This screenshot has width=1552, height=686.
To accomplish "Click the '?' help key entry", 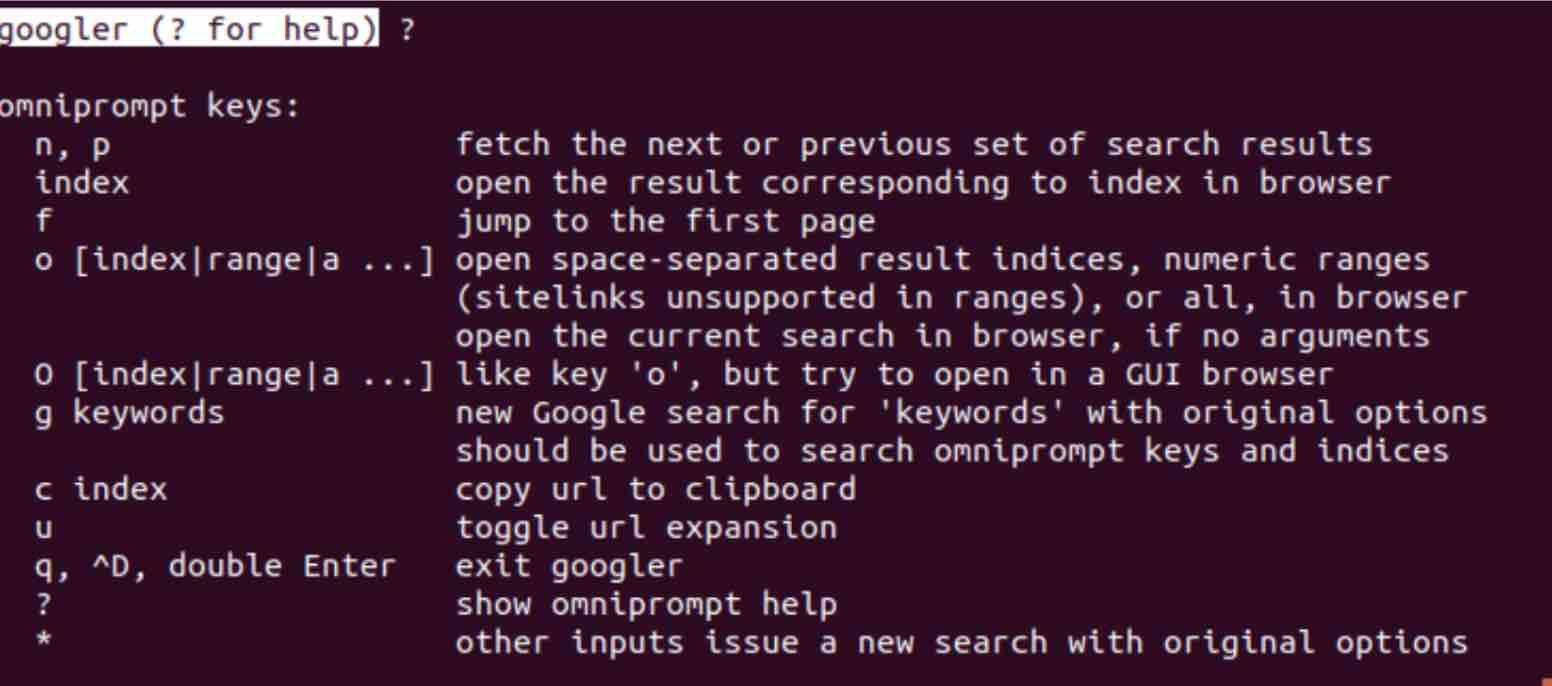I will pyautogui.click(x=43, y=605).
